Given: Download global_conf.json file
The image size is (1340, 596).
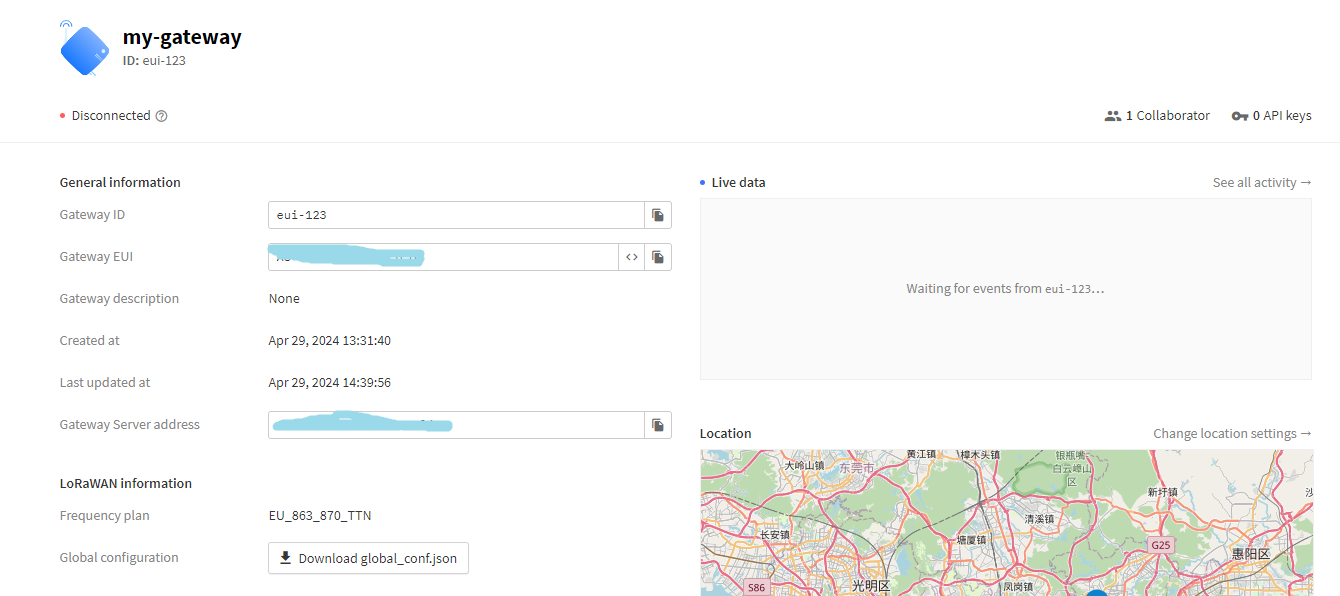Looking at the screenshot, I should [x=368, y=558].
